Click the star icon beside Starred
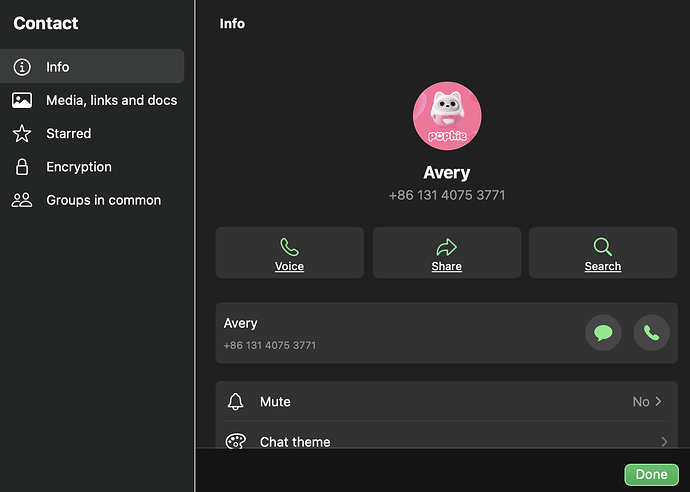The height and width of the screenshot is (492, 690). [22, 133]
